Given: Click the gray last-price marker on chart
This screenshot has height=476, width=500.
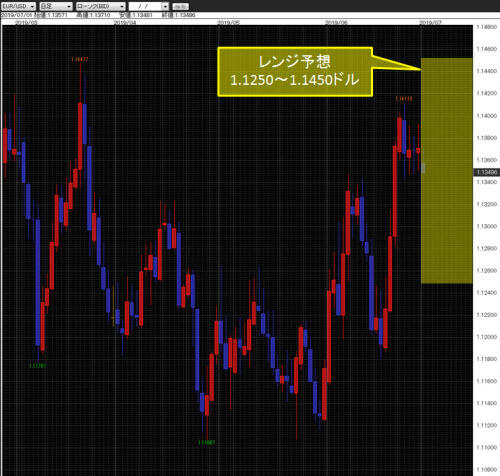Looking at the screenshot, I should (x=423, y=168).
